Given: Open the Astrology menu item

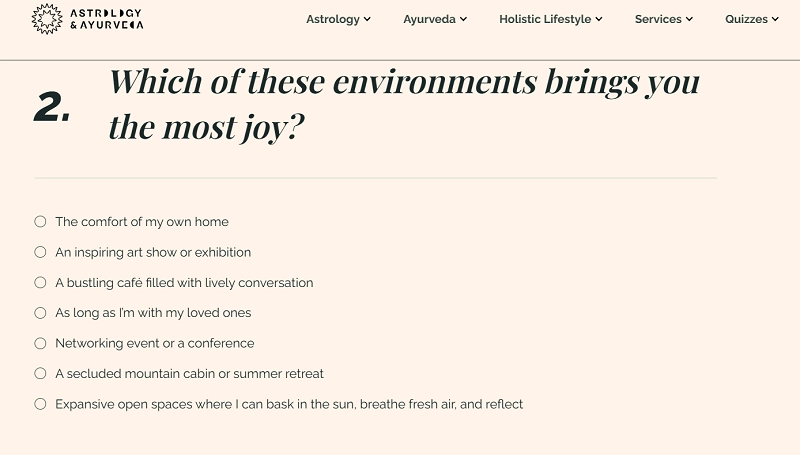Looking at the screenshot, I should [332, 19].
